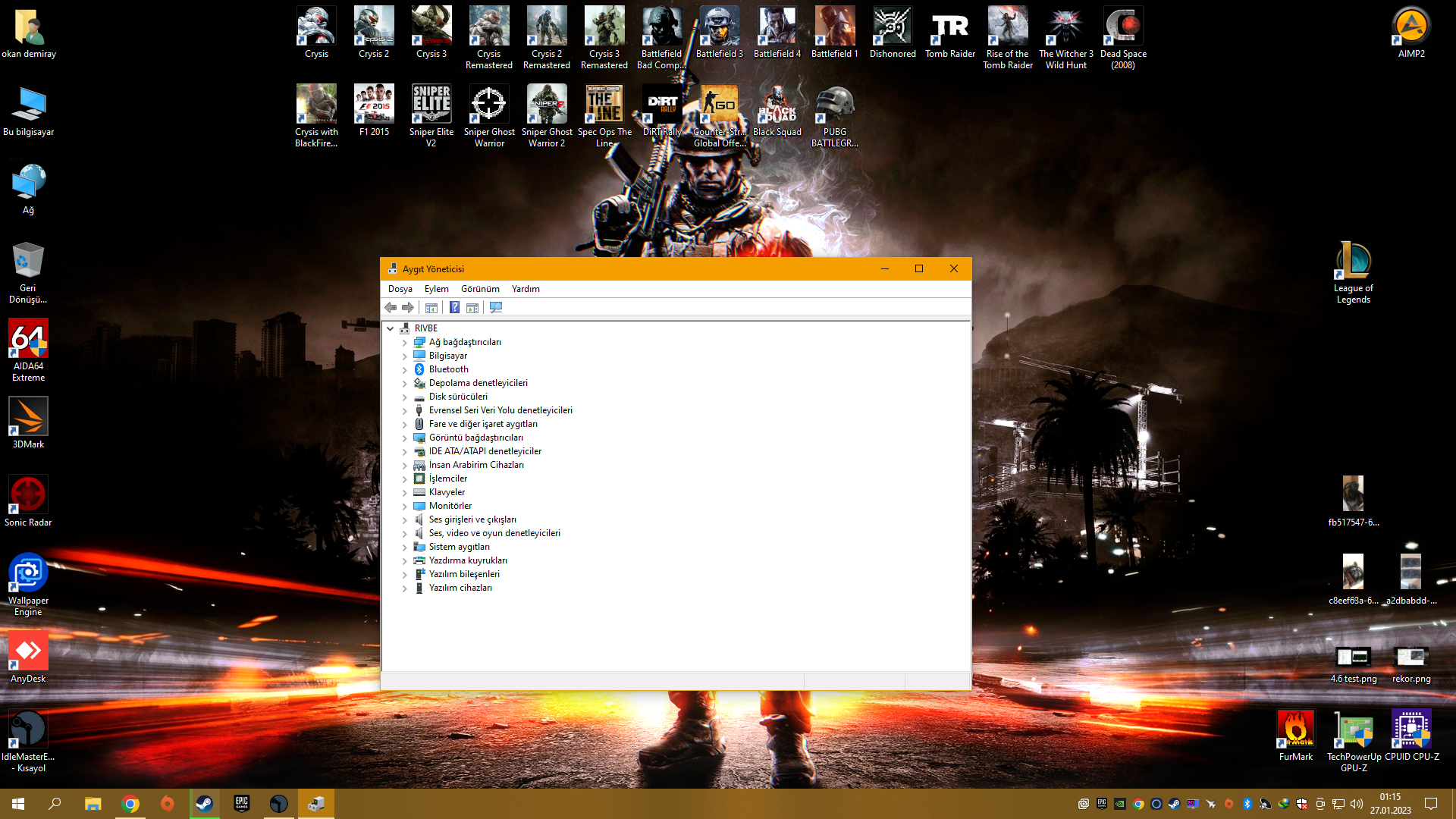Open the Eylem menu
This screenshot has width=1456, height=819.
436,289
